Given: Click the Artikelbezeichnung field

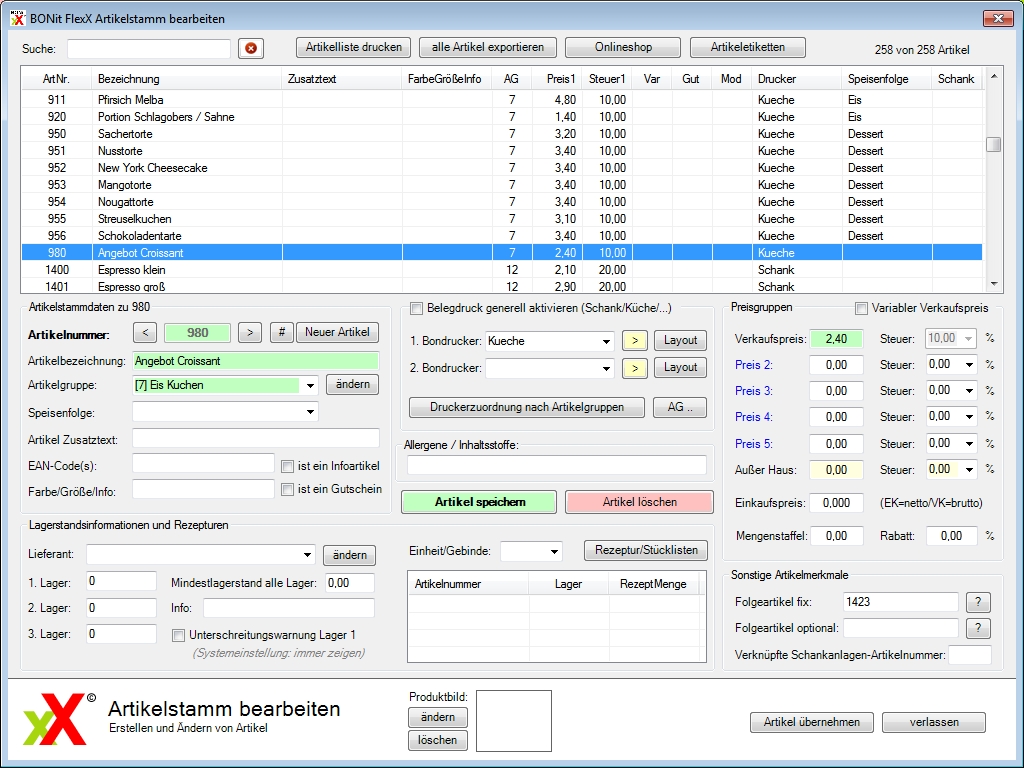Looking at the screenshot, I should pyautogui.click(x=255, y=361).
